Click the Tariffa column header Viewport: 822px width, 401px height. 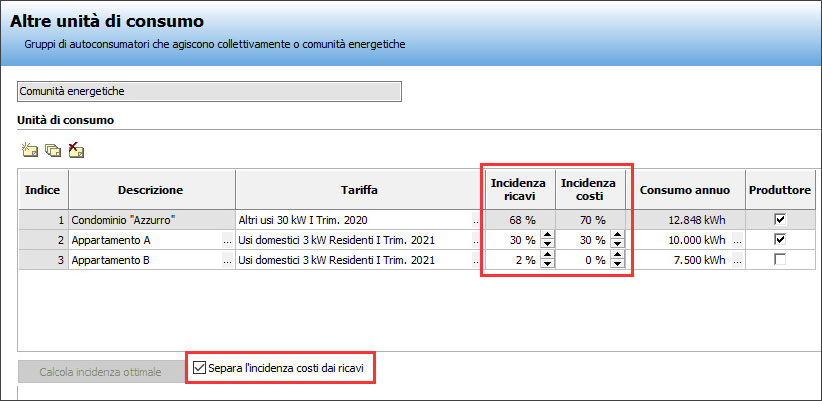coord(357,189)
